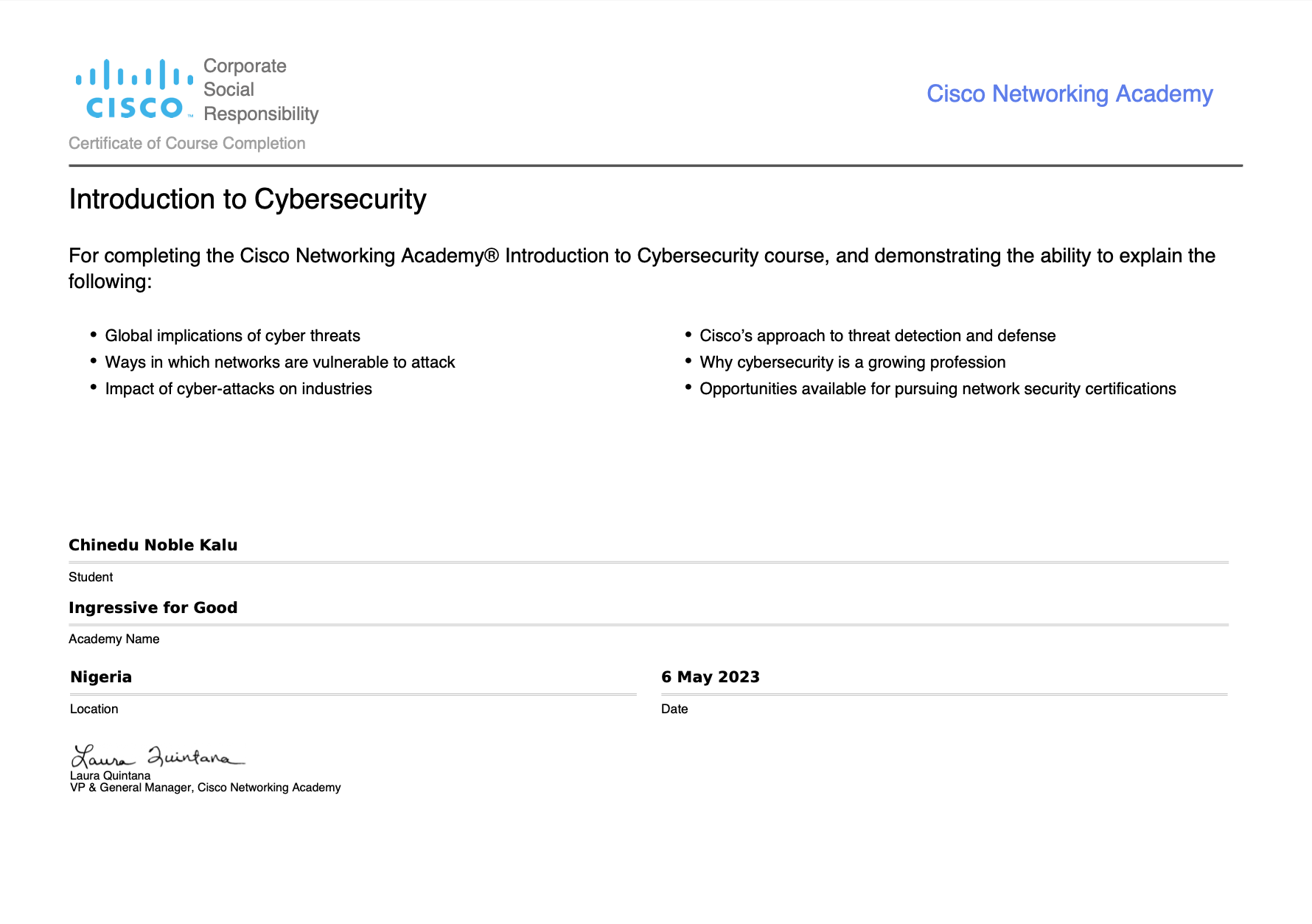
Task: Click the Ingressive for Good academy name
Action: 153,608
